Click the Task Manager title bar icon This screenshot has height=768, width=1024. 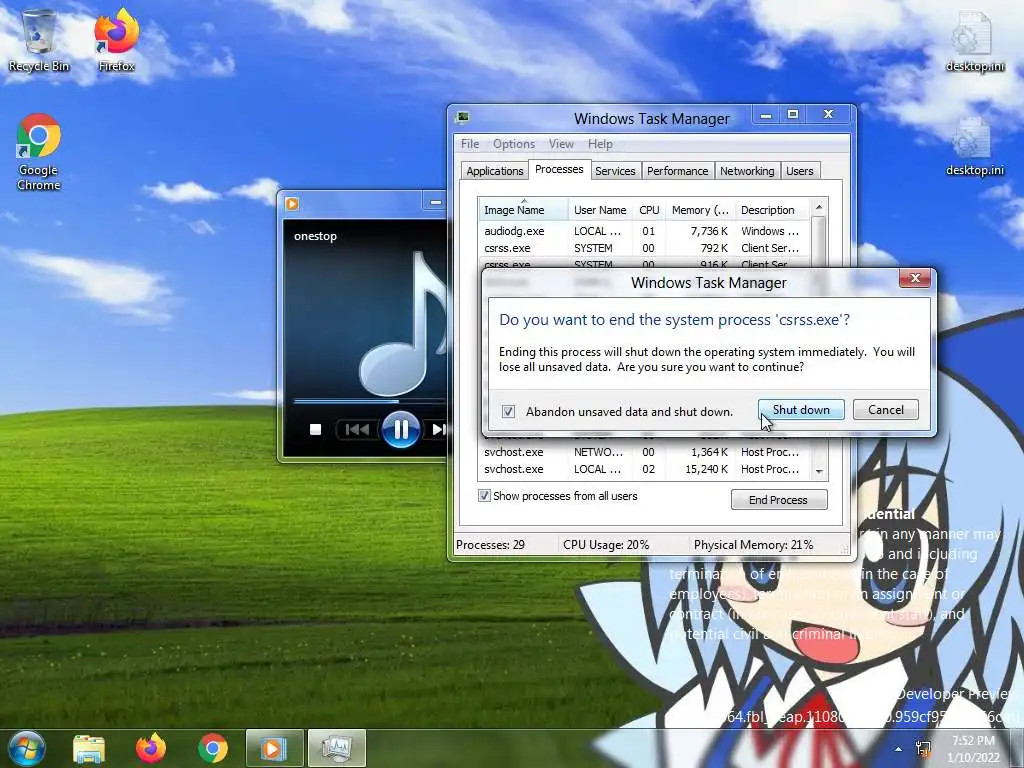point(462,118)
